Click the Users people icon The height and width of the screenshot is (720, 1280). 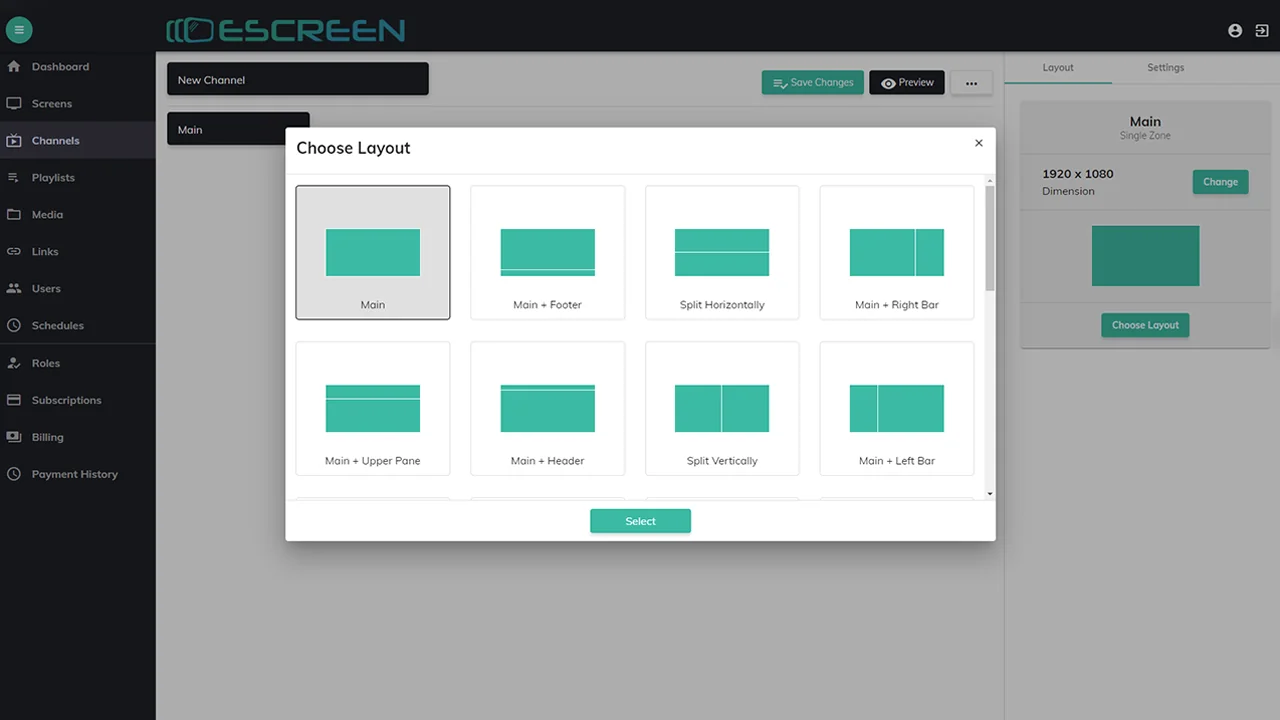click(x=14, y=289)
